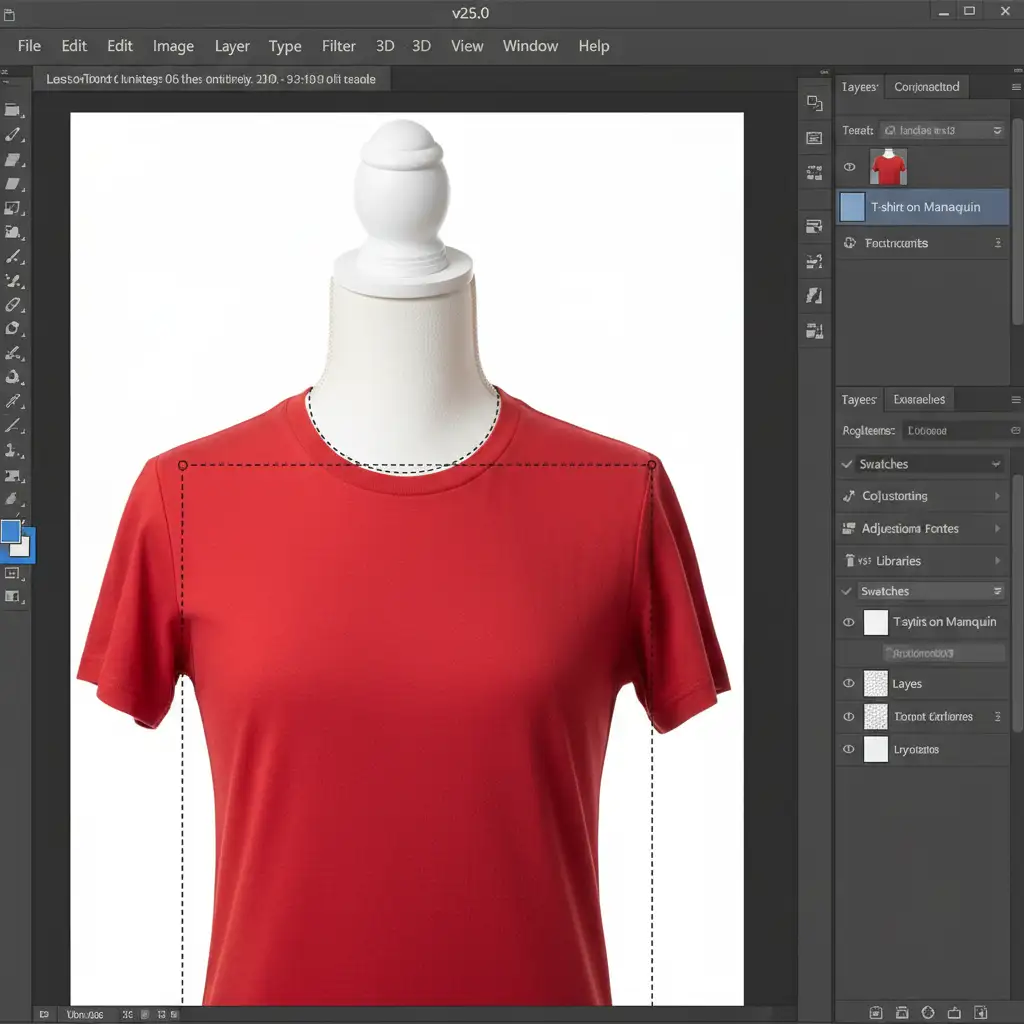Select the top Marquee tool in left toolbar
The image size is (1024, 1024).
coord(13,110)
